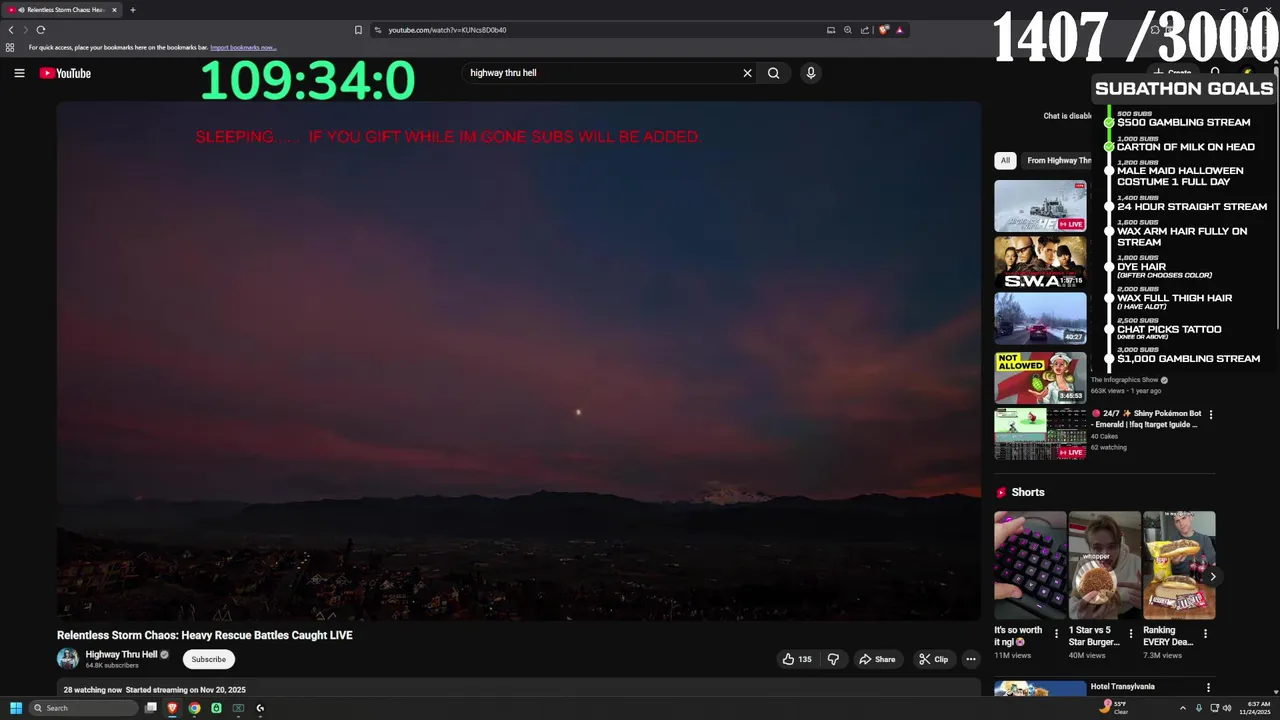Viewport: 1280px width, 720px height.
Task: Click the Windows taskbar Search box
Action: (x=83, y=708)
